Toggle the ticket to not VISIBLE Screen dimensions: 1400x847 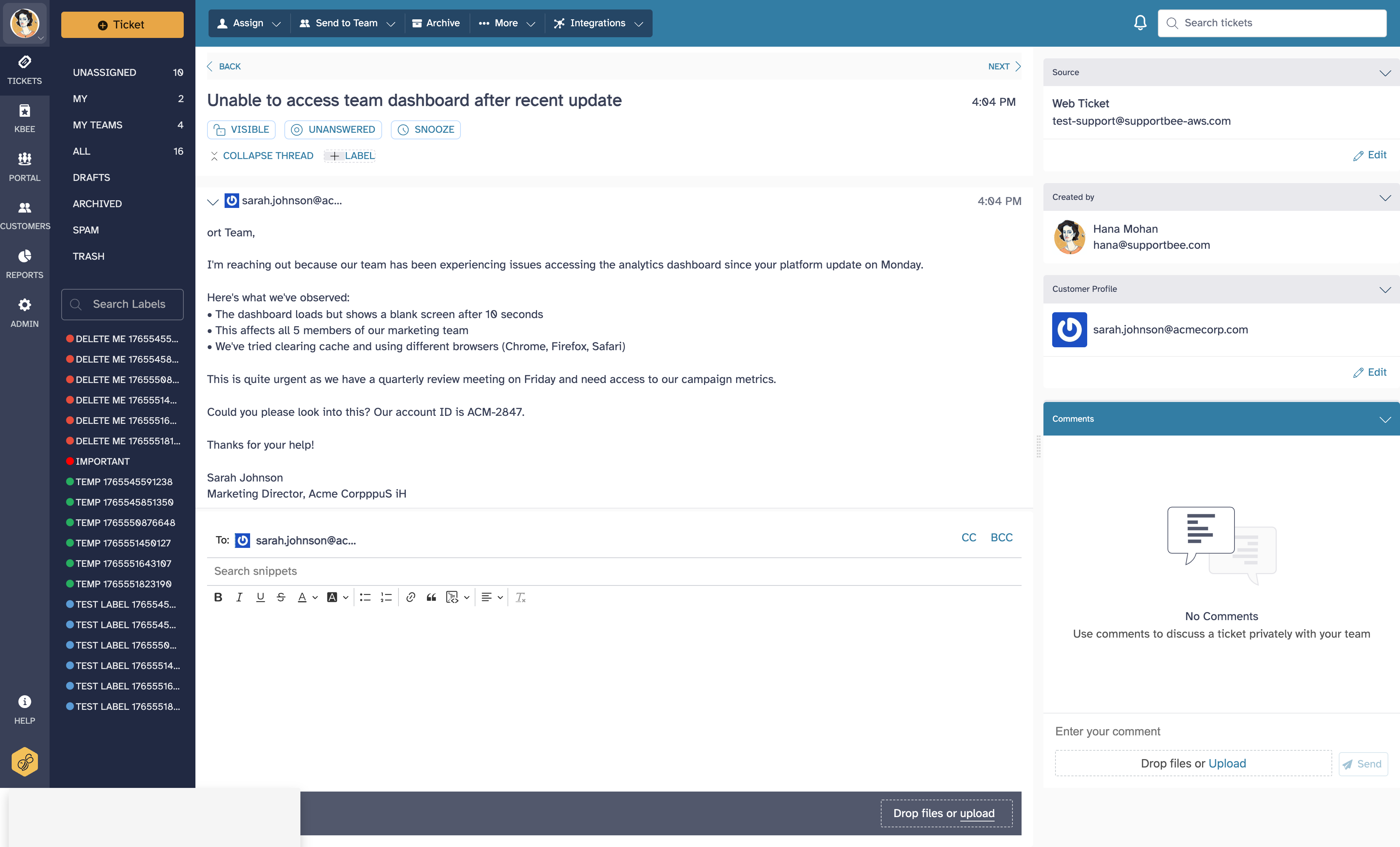241,129
